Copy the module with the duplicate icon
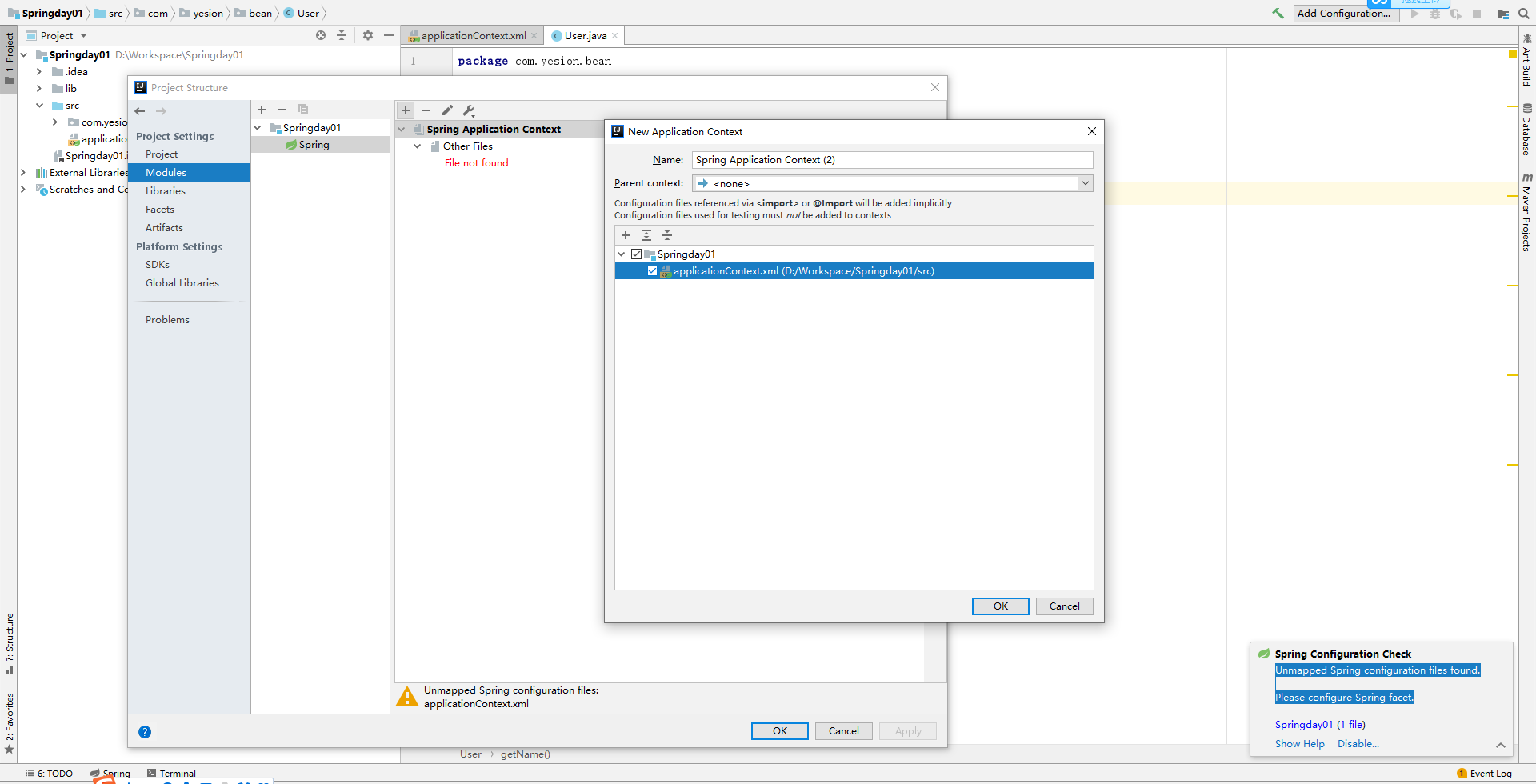 [303, 110]
